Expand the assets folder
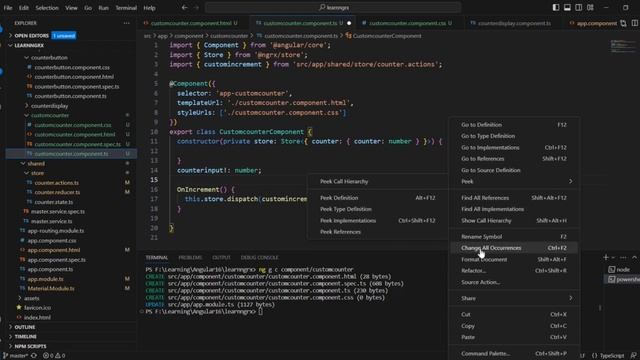This screenshot has width=640, height=360. (x=31, y=298)
